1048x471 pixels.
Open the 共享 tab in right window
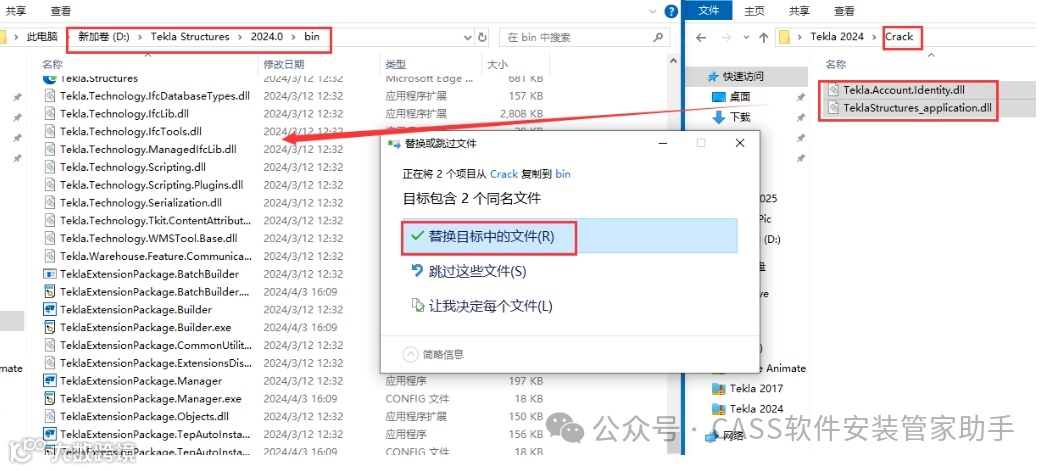(799, 11)
